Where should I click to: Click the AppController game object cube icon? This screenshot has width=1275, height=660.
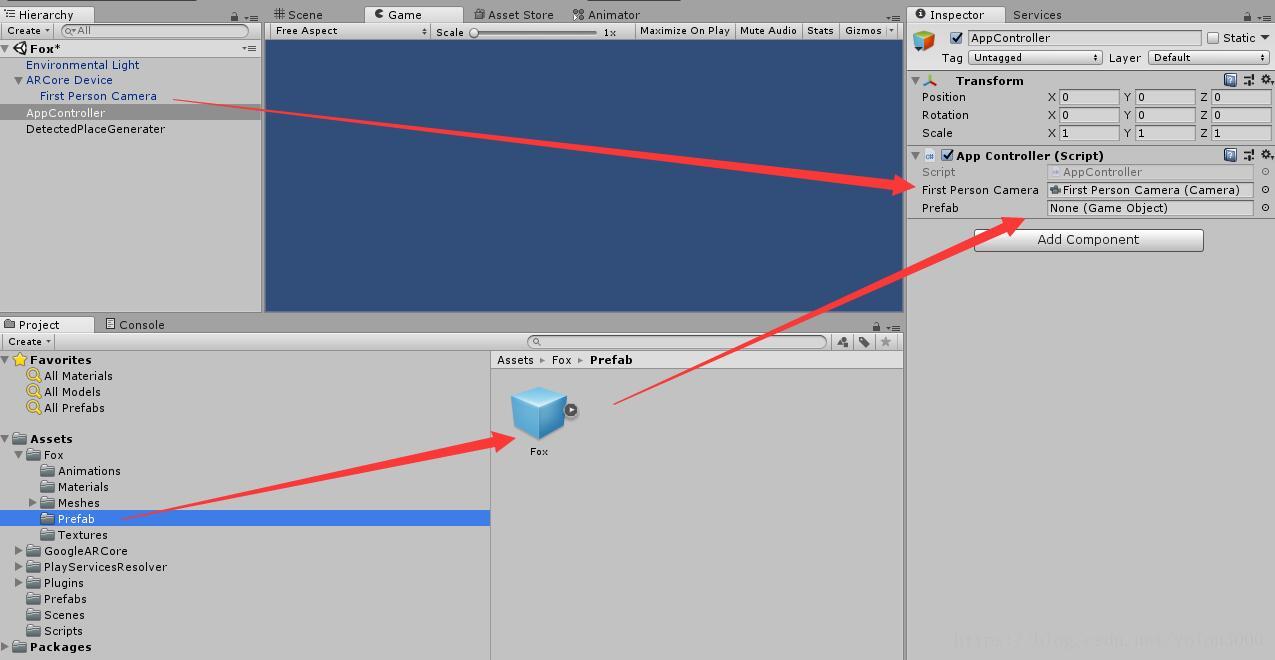pos(923,40)
